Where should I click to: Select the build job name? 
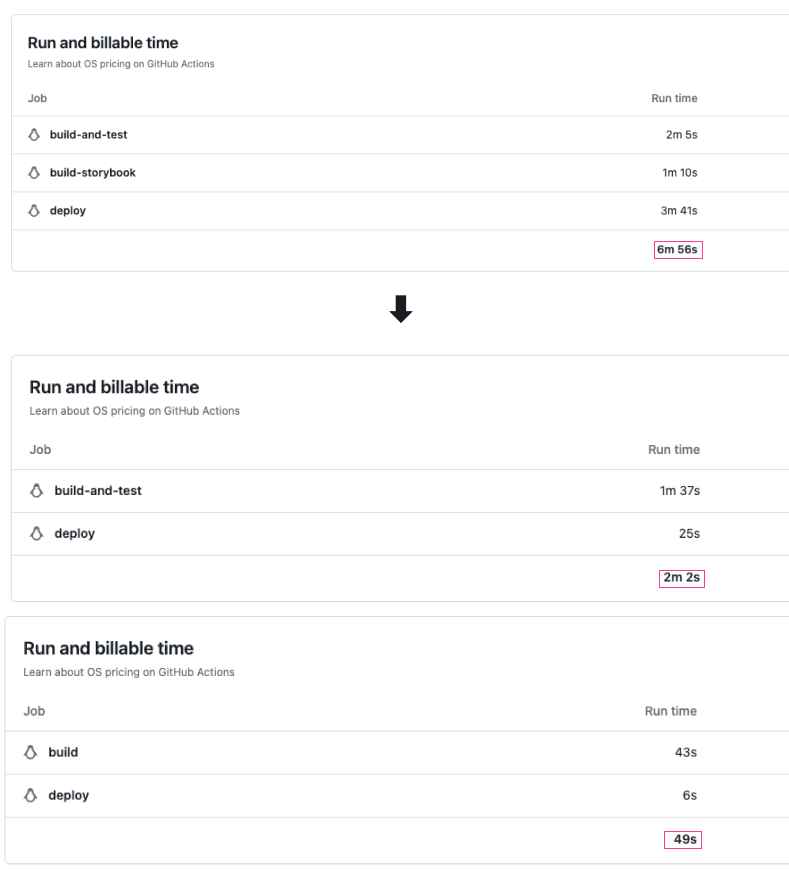[x=63, y=752]
